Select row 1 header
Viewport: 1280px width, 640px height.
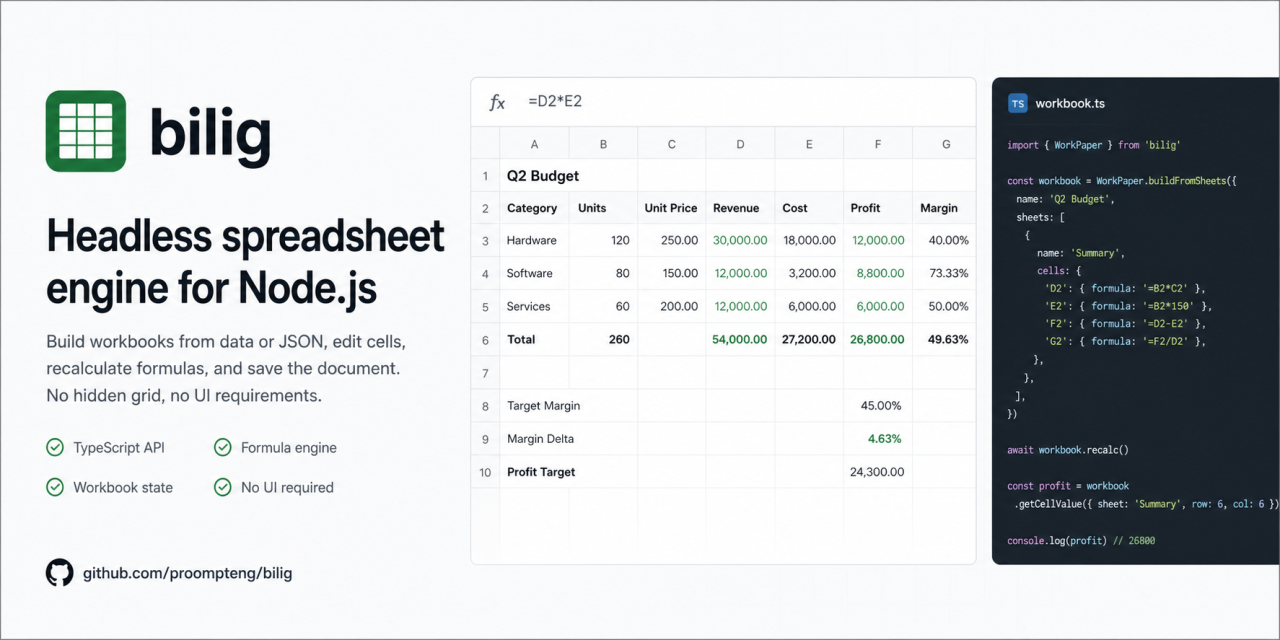pos(485,176)
